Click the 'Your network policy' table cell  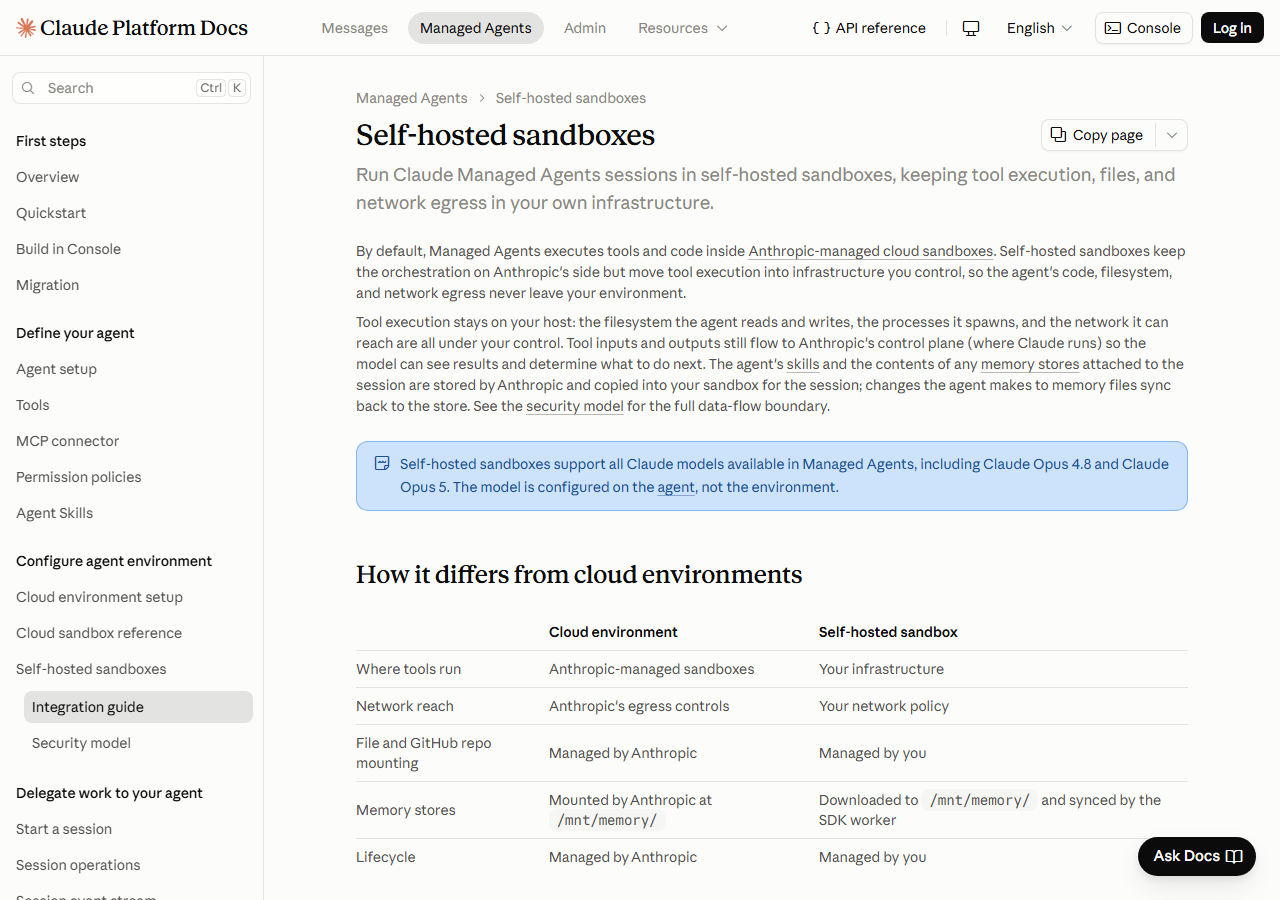[884, 706]
